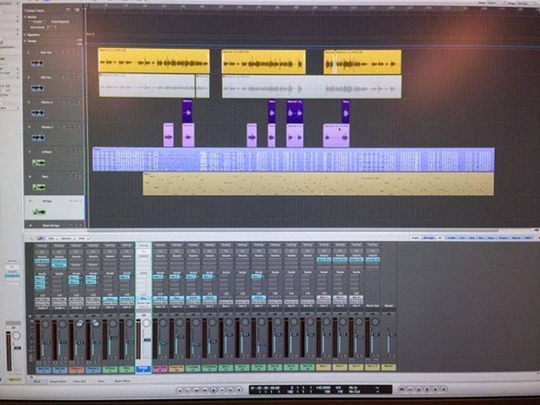This screenshot has height=405, width=540.
Task: Select the highlighted Strings track icon
Action: point(39,212)
